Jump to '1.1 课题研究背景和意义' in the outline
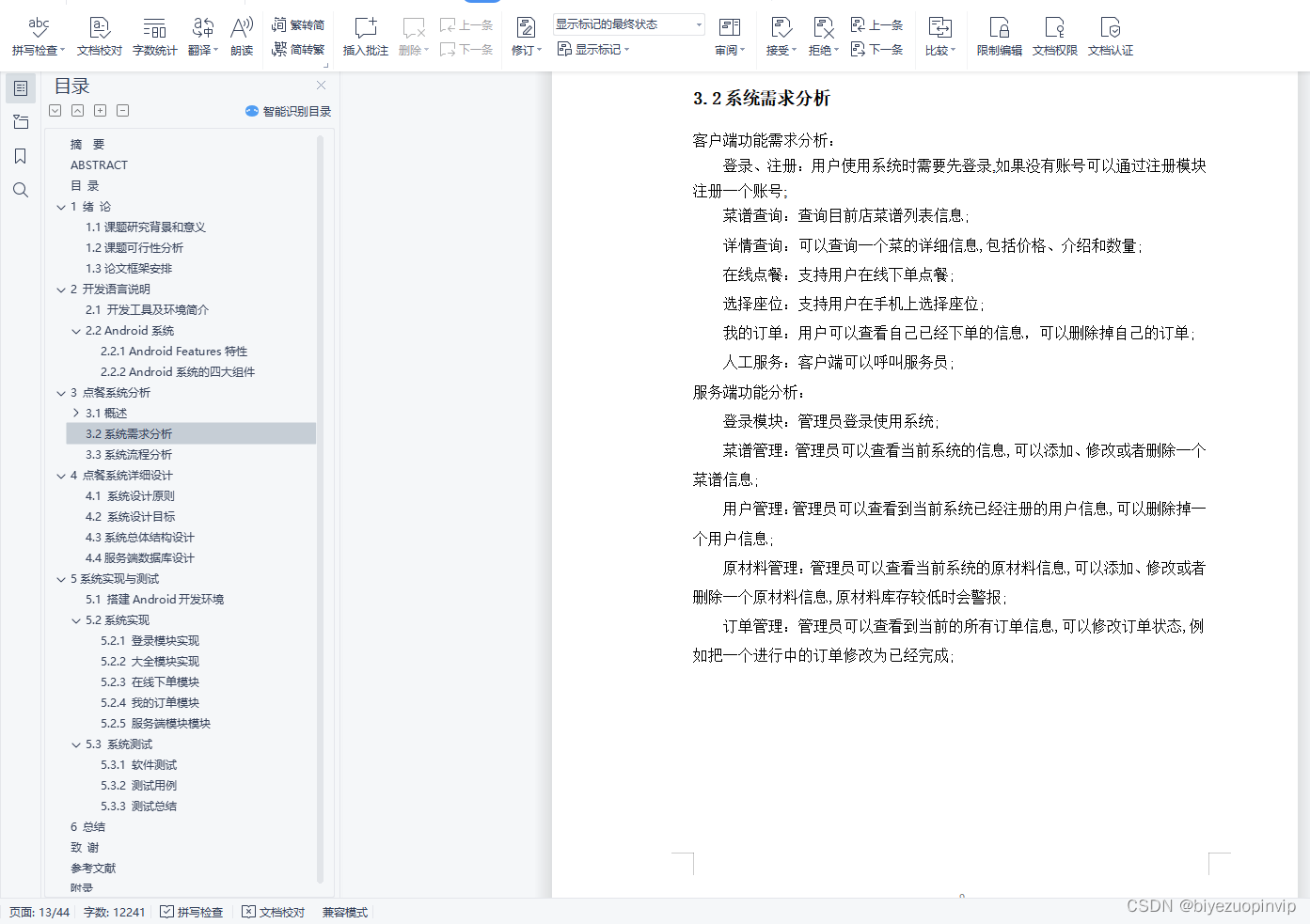Image resolution: width=1310 pixels, height=924 pixels. click(146, 227)
